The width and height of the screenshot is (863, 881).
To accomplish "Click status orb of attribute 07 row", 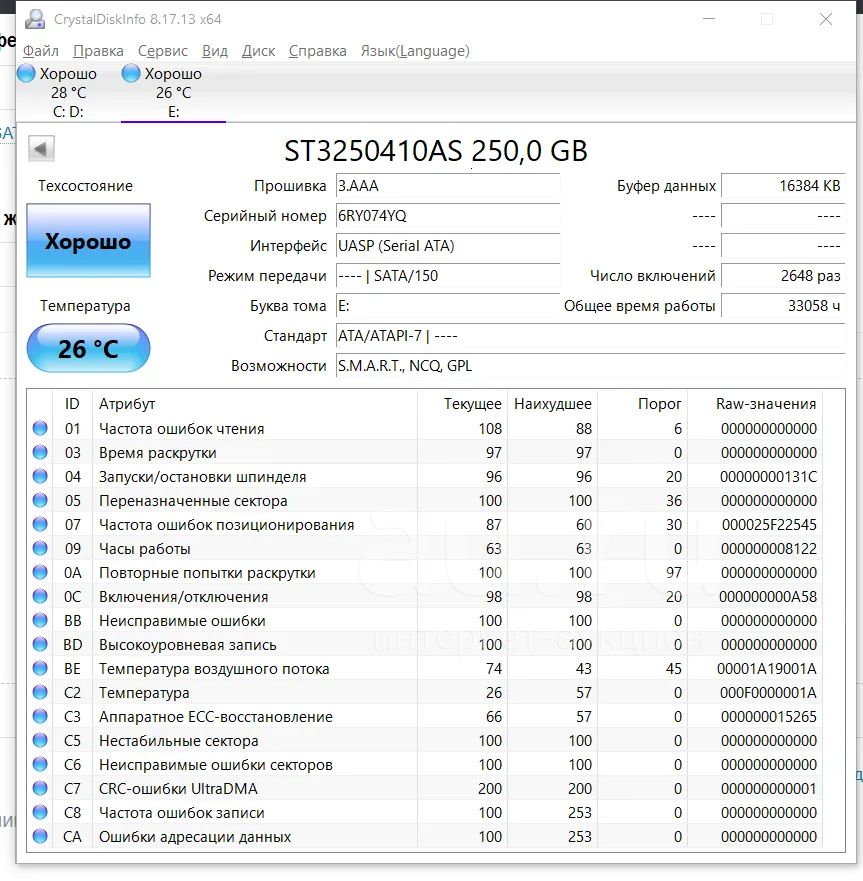I will (40, 524).
